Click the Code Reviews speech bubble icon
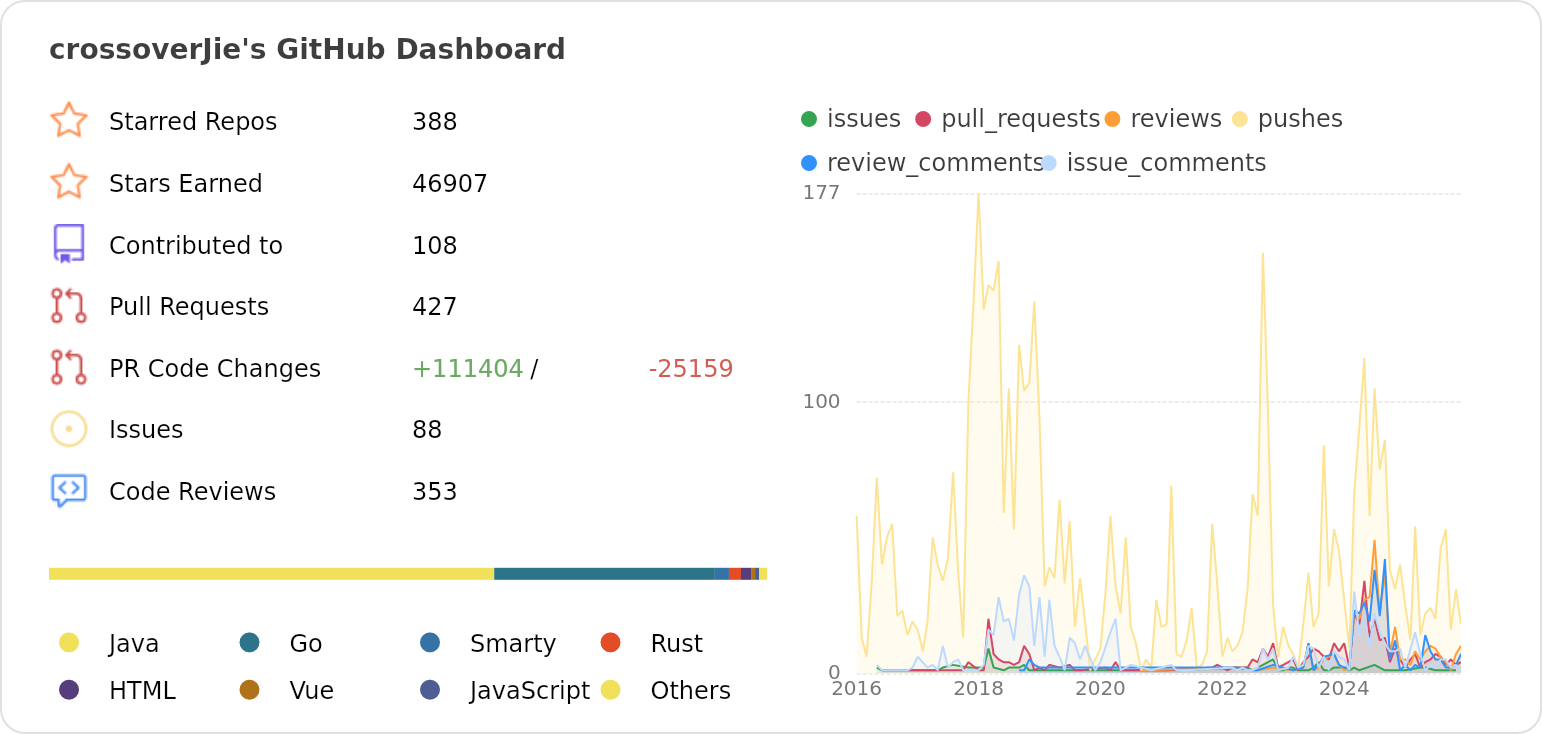Image resolution: width=1542 pixels, height=734 pixels. point(69,490)
